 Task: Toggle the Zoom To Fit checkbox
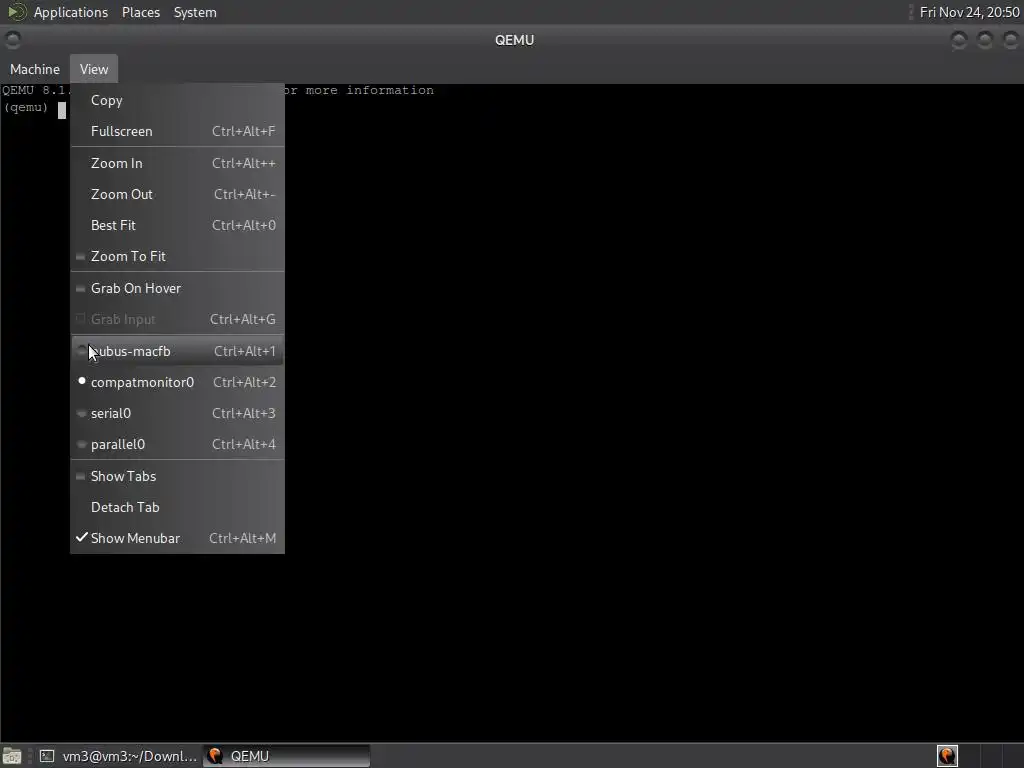click(x=177, y=257)
